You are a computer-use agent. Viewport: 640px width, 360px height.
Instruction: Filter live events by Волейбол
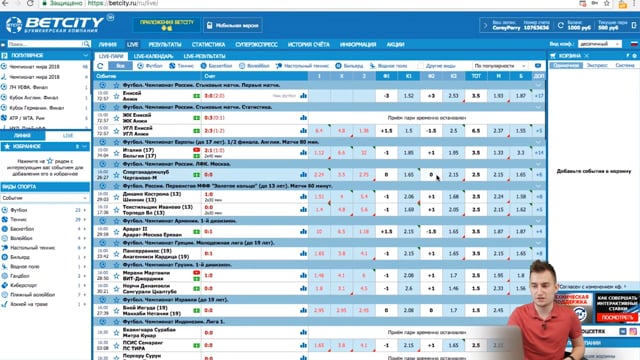point(254,66)
